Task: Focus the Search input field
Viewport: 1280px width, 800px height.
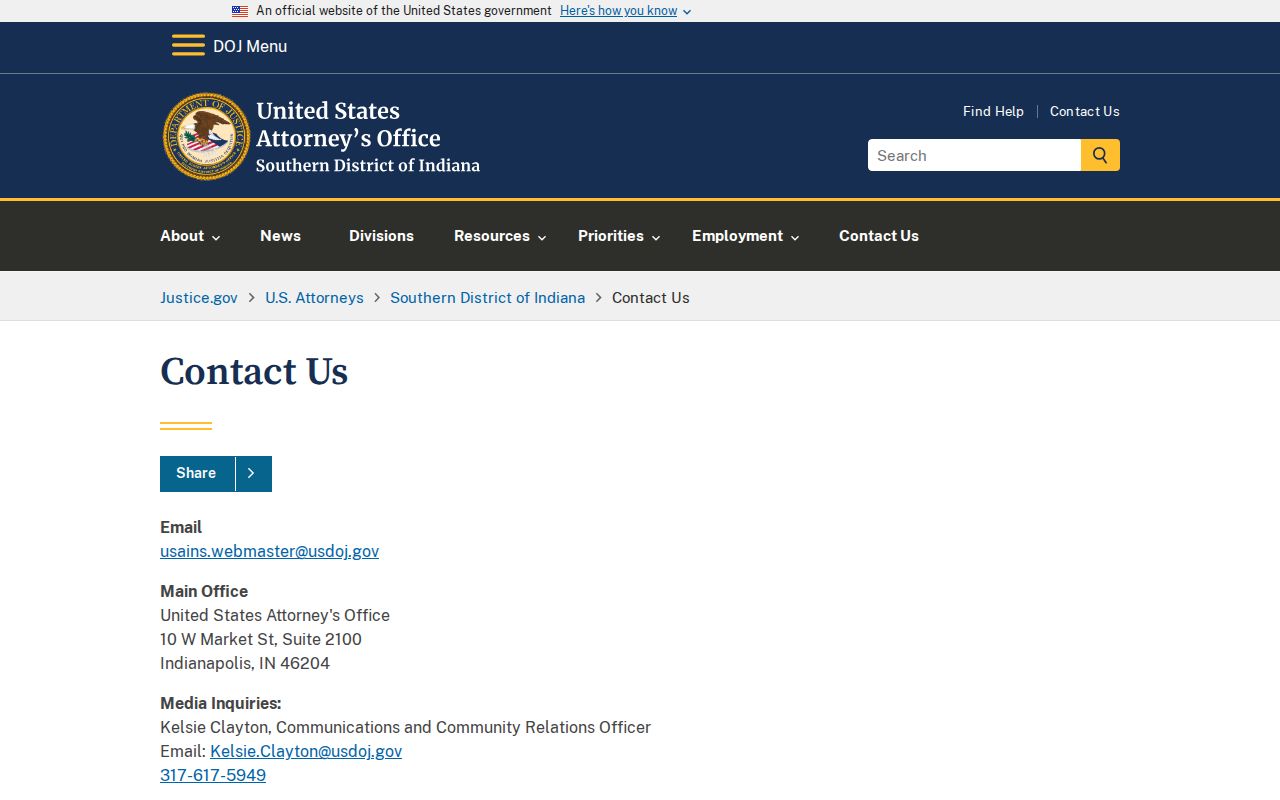Action: (x=974, y=155)
